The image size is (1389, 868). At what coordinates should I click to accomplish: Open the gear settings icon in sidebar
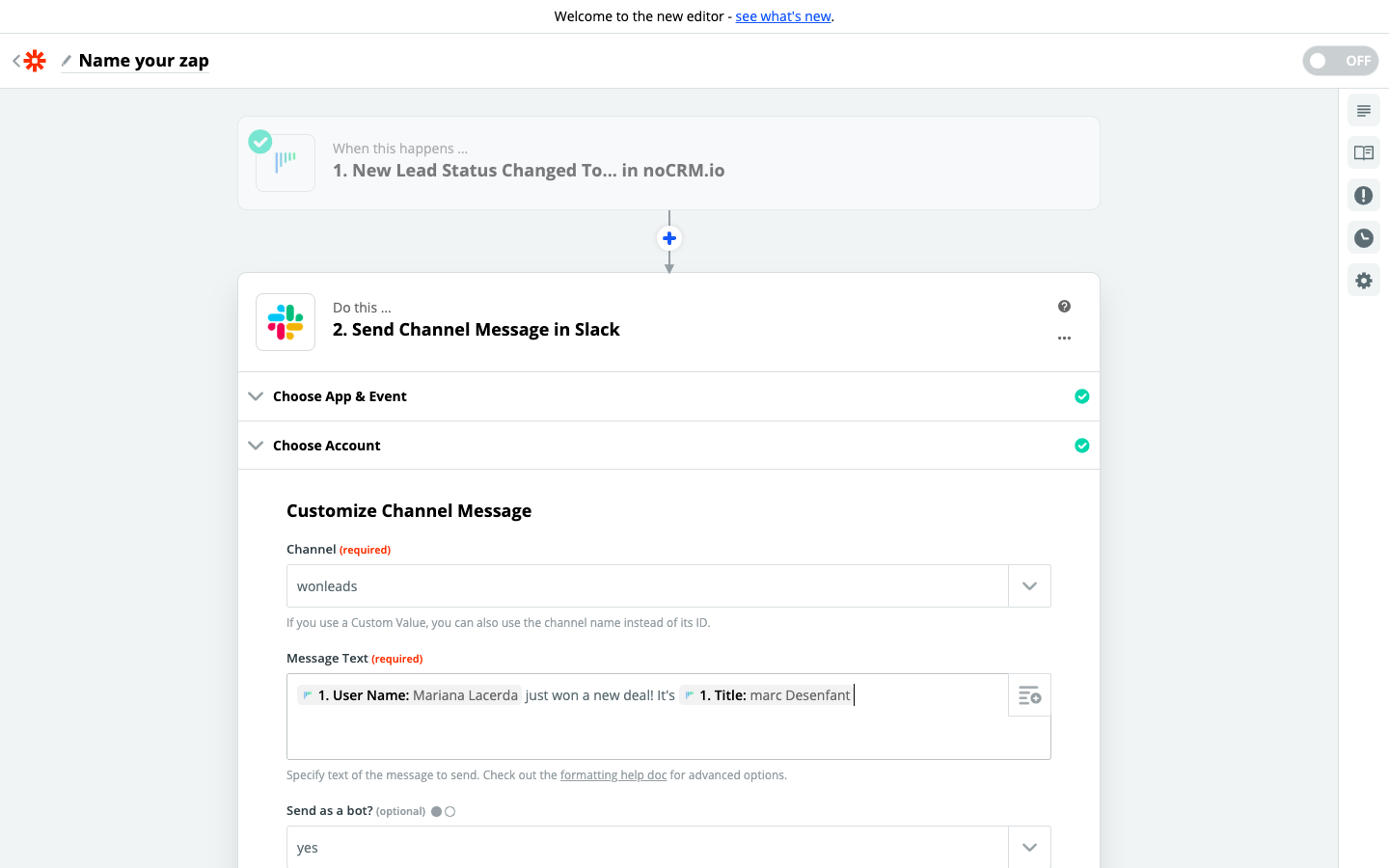(x=1363, y=281)
